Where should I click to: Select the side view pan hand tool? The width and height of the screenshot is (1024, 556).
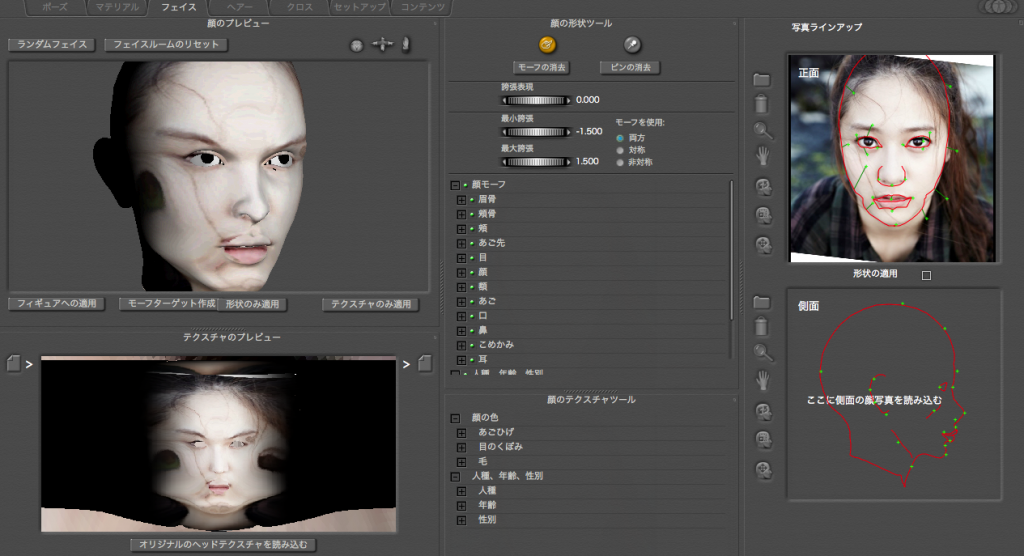[x=763, y=380]
